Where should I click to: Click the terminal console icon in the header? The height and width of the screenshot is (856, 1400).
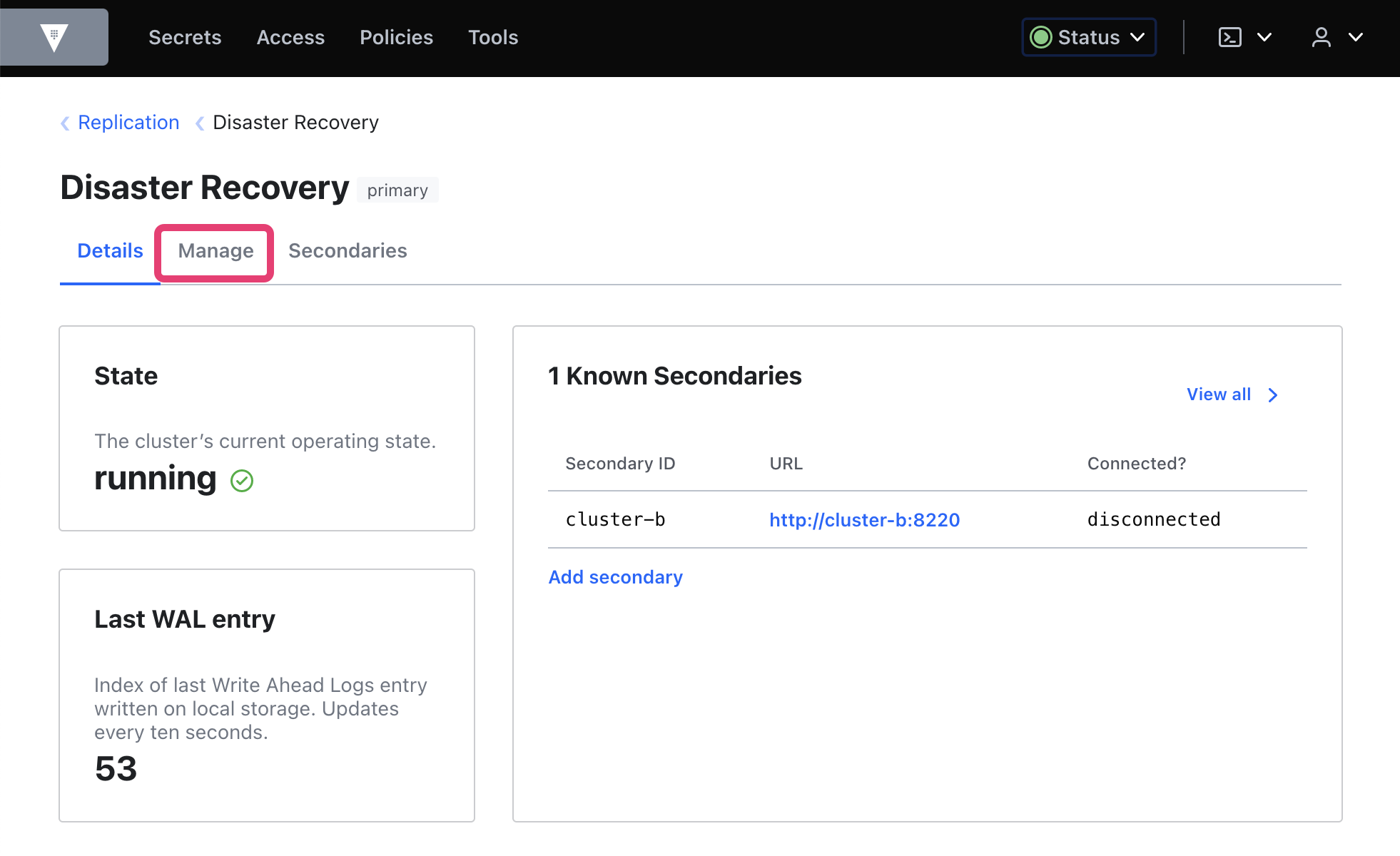tap(1229, 36)
